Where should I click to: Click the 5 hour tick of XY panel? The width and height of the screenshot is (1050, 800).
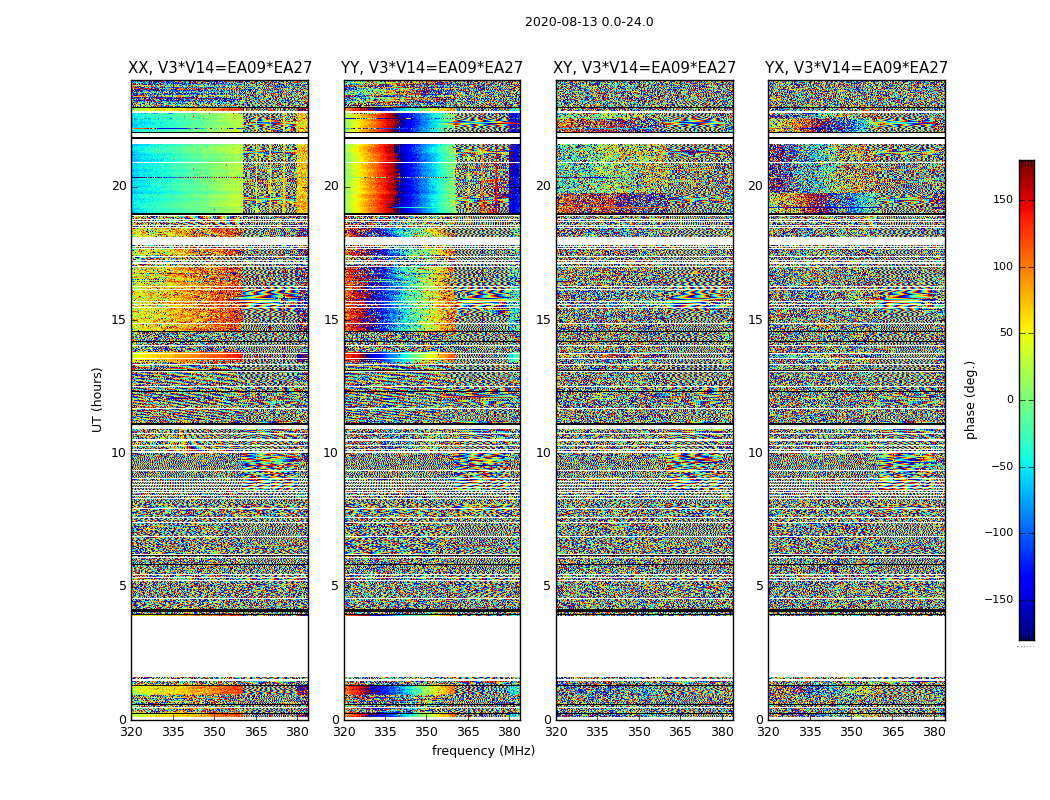coord(546,586)
